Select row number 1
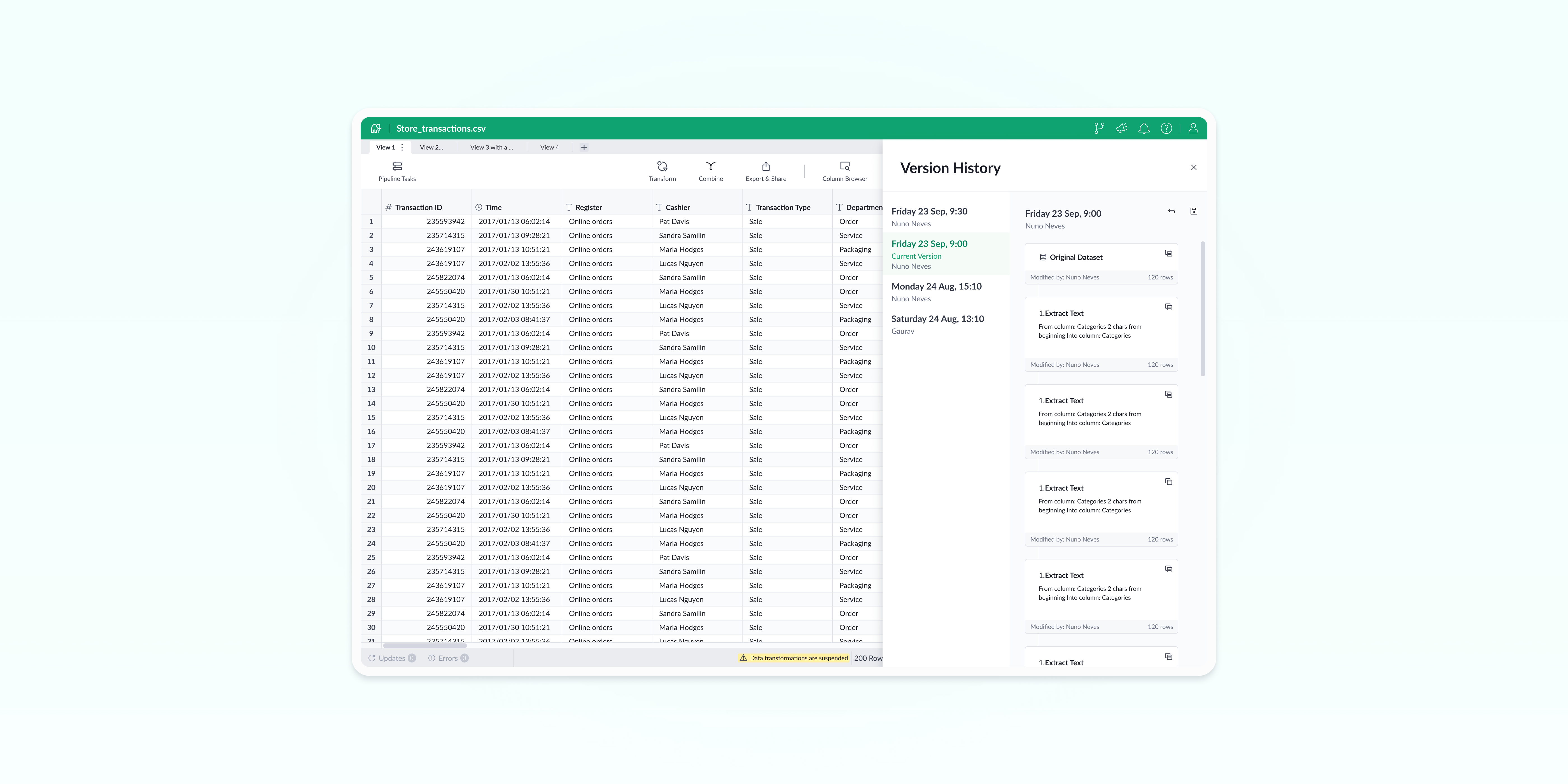This screenshot has height=784, width=1568. (371, 221)
